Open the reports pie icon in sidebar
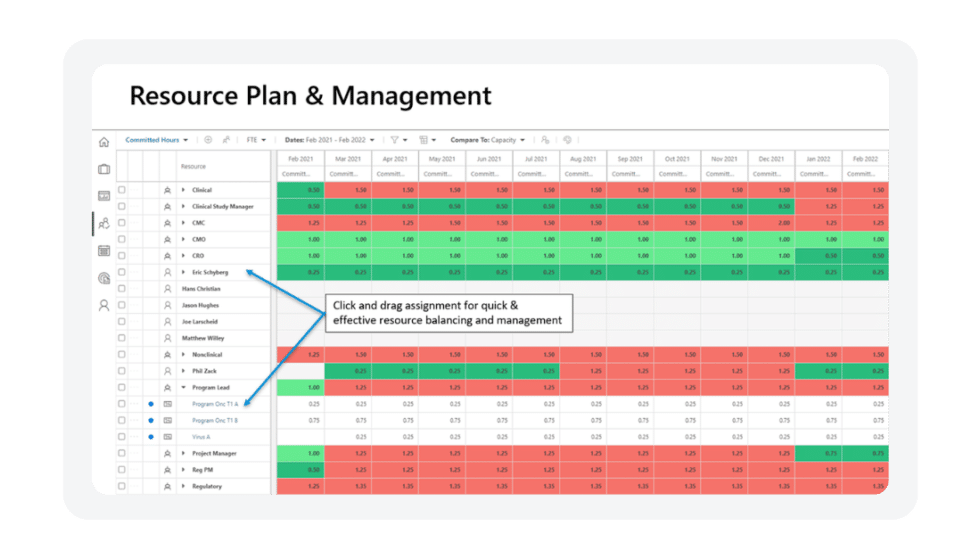 pyautogui.click(x=104, y=278)
